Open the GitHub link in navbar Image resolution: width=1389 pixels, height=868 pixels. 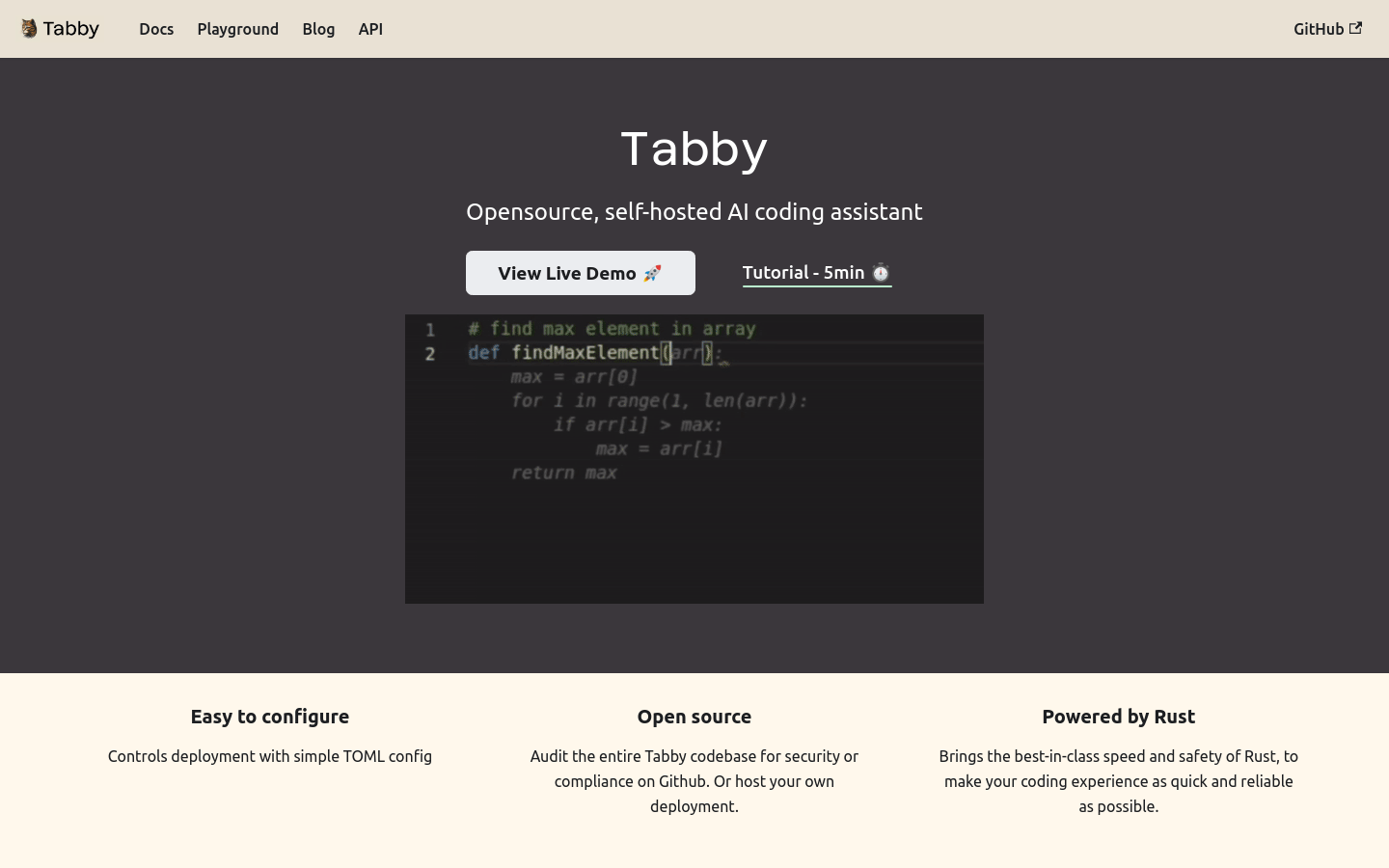click(1327, 29)
